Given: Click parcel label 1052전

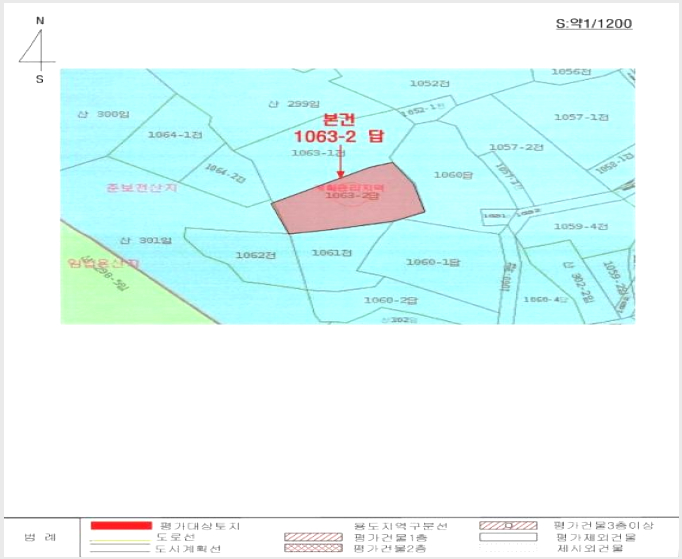Looking at the screenshot, I should (430, 83).
